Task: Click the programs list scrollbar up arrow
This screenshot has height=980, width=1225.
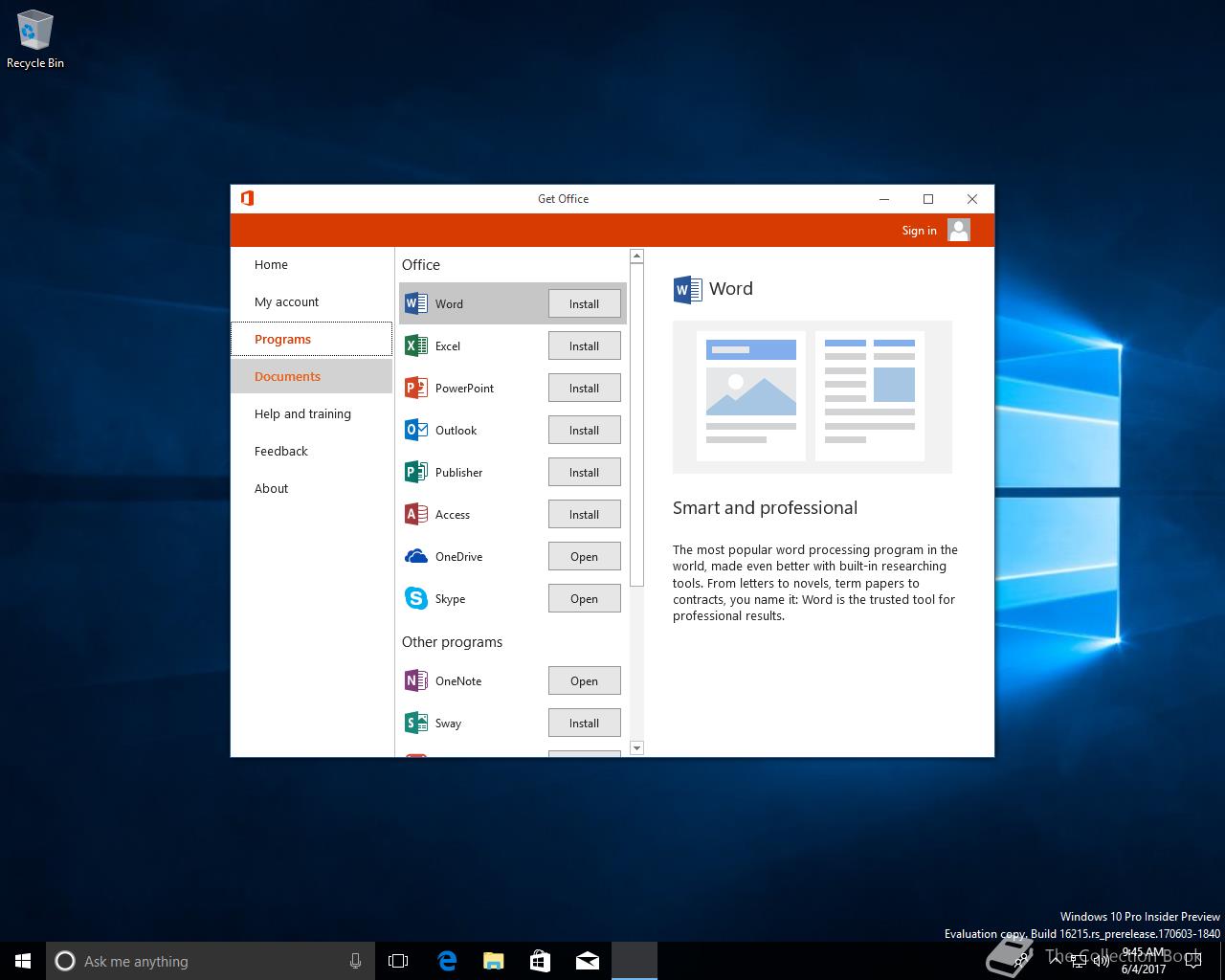Action: tap(637, 256)
